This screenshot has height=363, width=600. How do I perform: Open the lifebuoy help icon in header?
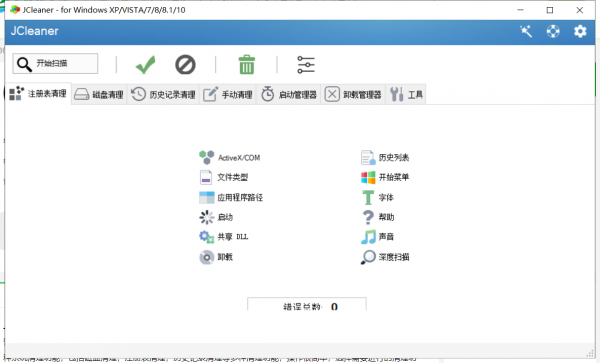553,31
